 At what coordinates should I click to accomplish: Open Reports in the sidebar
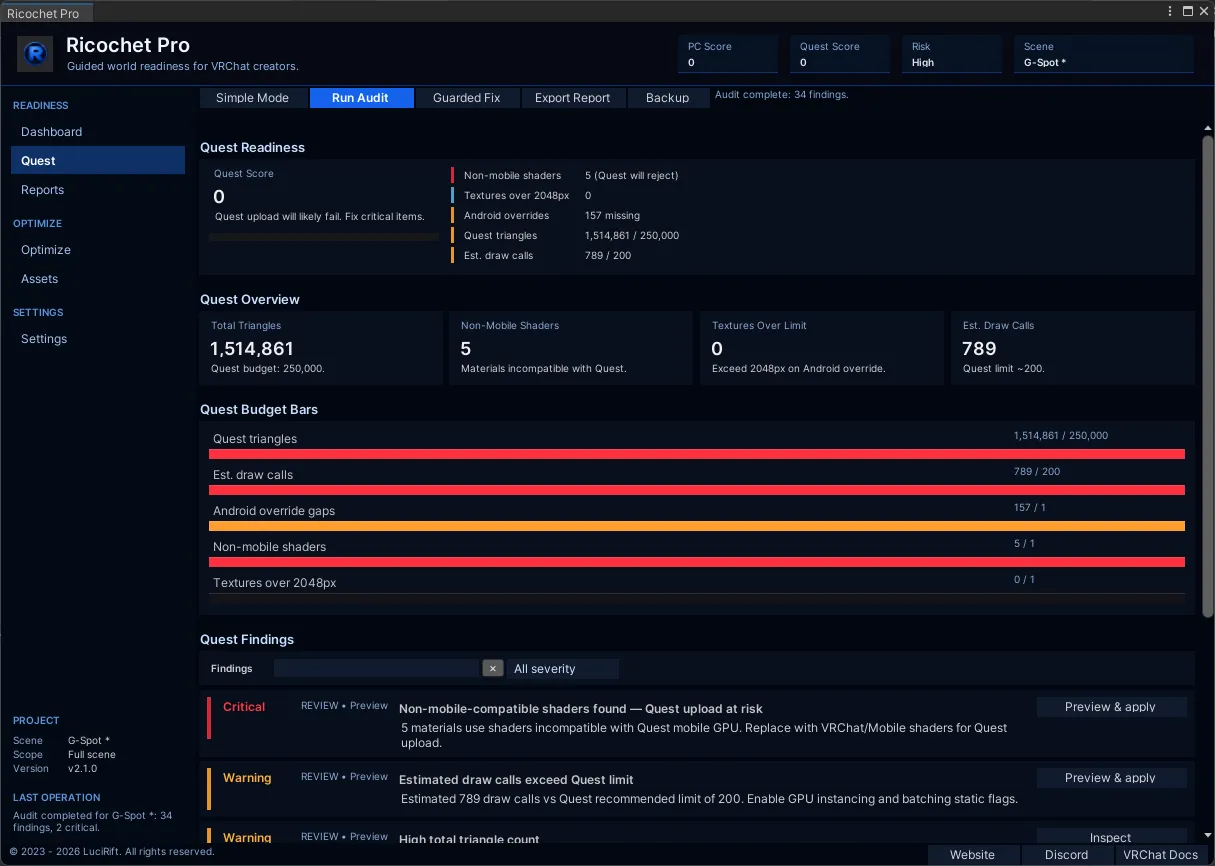click(98, 190)
